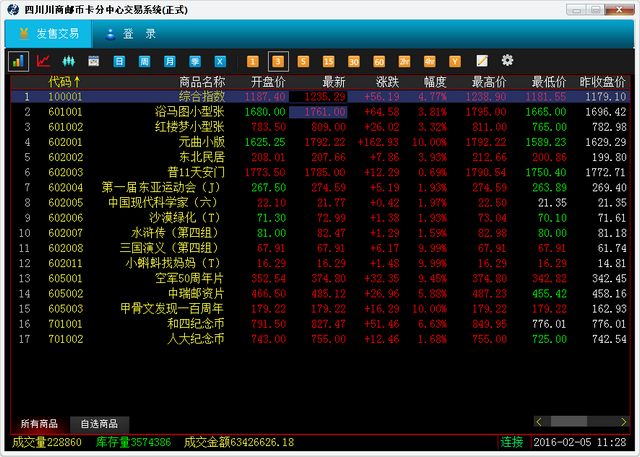The height and width of the screenshot is (457, 640).
Task: Click the orange Y interval icon
Action: coord(455,62)
